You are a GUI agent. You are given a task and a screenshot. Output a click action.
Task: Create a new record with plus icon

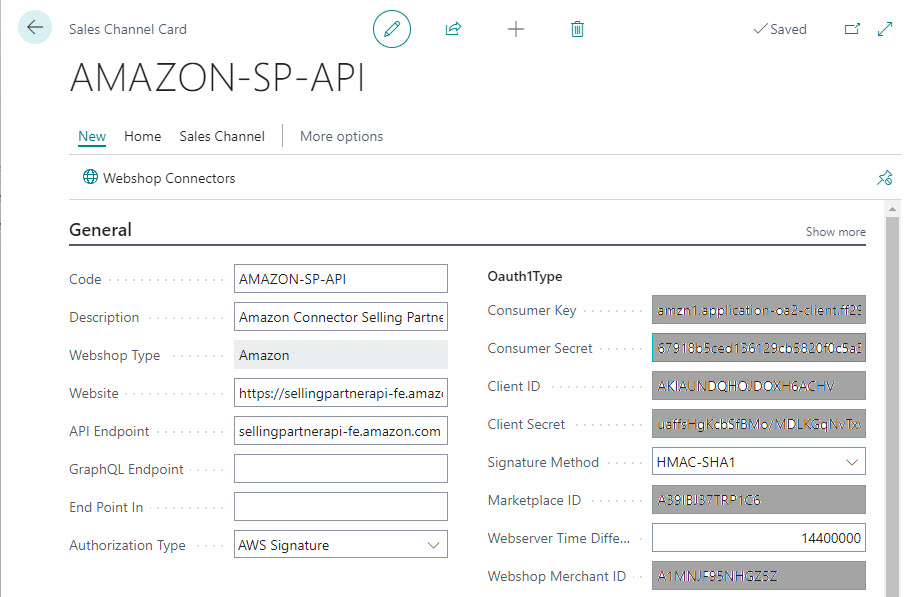click(515, 29)
